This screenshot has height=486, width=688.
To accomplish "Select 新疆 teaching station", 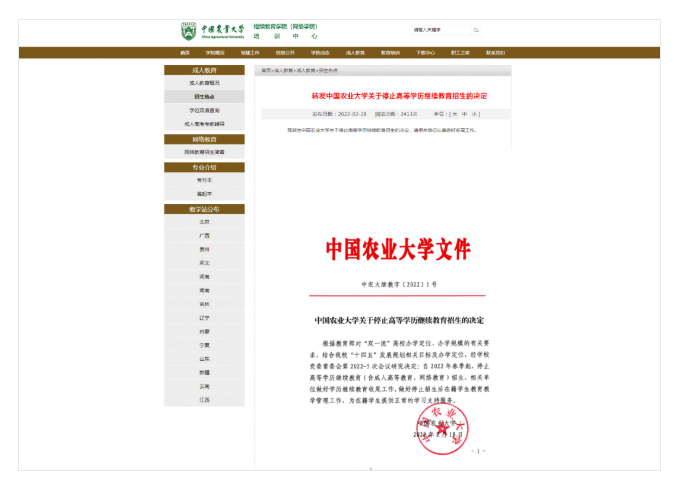I will click(x=204, y=372).
